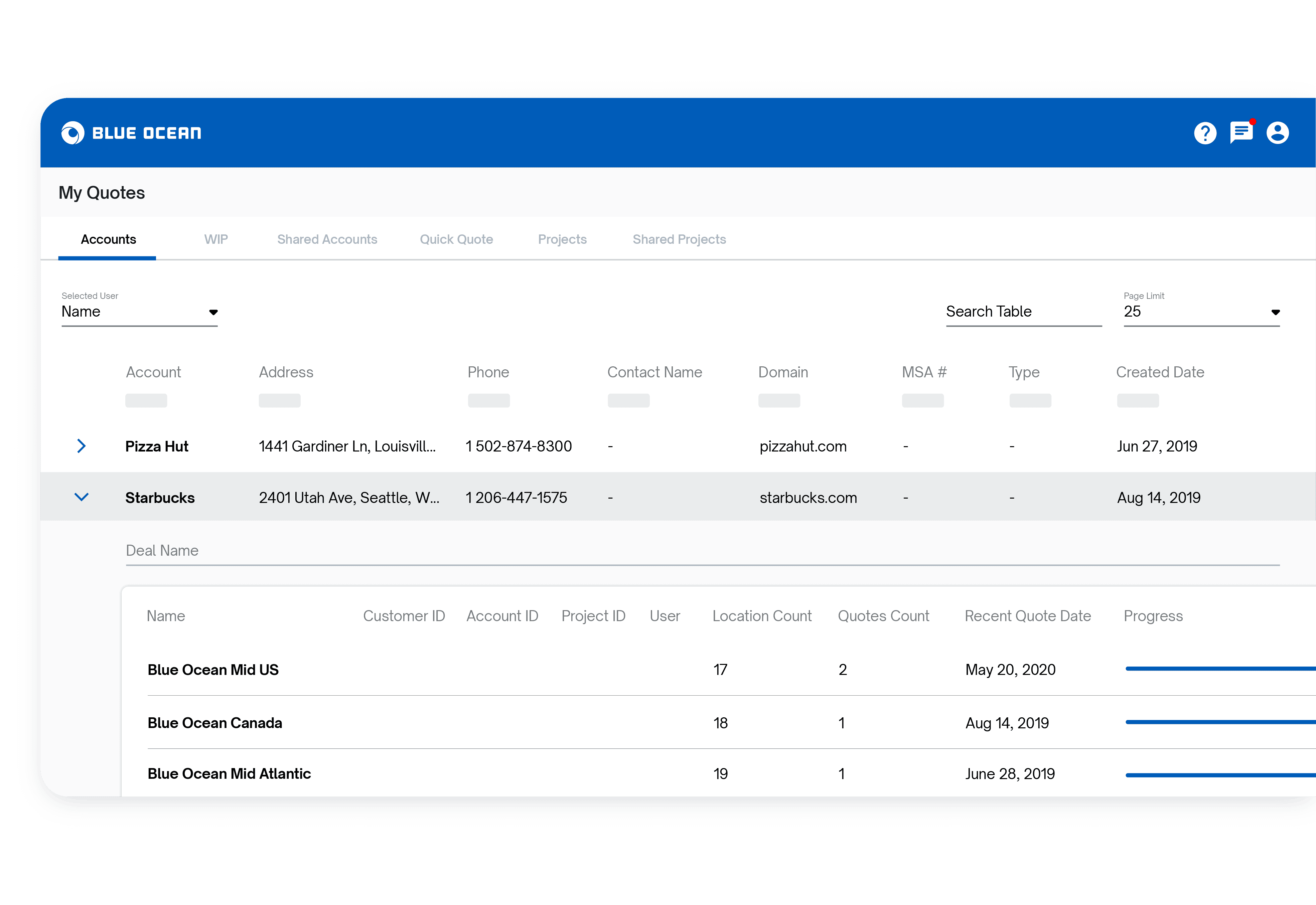Switch to the Projects tab
This screenshot has width=1316, height=905.
click(562, 239)
